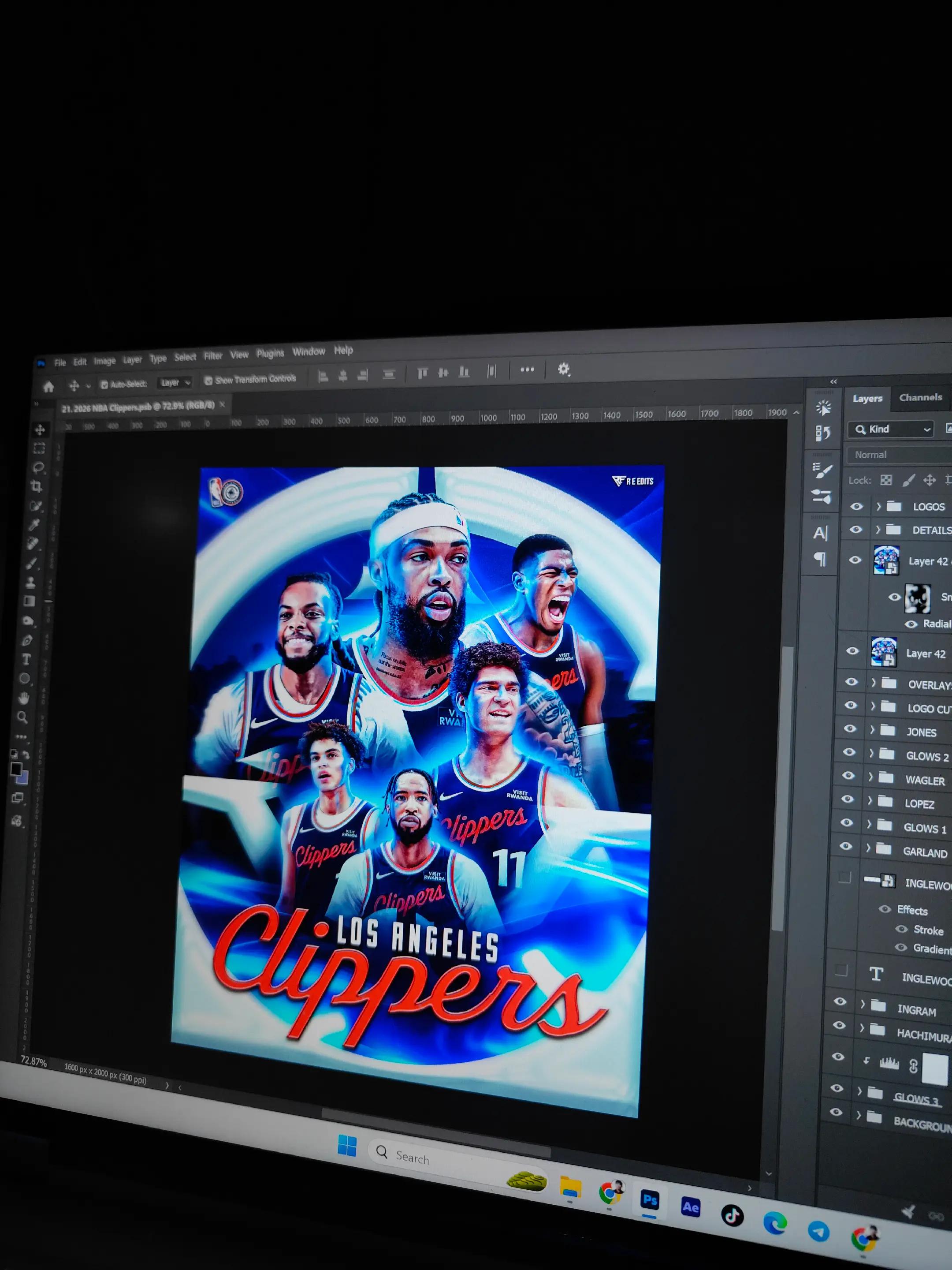This screenshot has width=952, height=1270.
Task: Click the align top edges icon
Action: pyautogui.click(x=422, y=374)
